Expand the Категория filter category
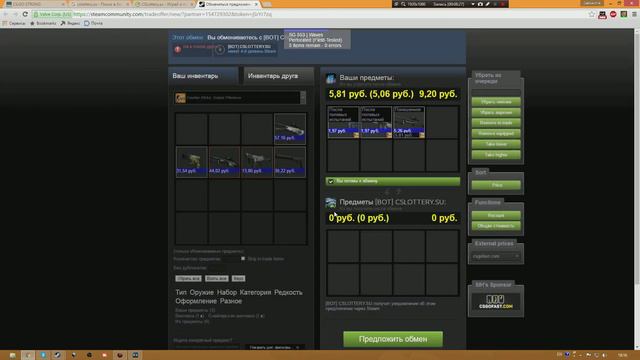This screenshot has width=640, height=360. tap(256, 292)
